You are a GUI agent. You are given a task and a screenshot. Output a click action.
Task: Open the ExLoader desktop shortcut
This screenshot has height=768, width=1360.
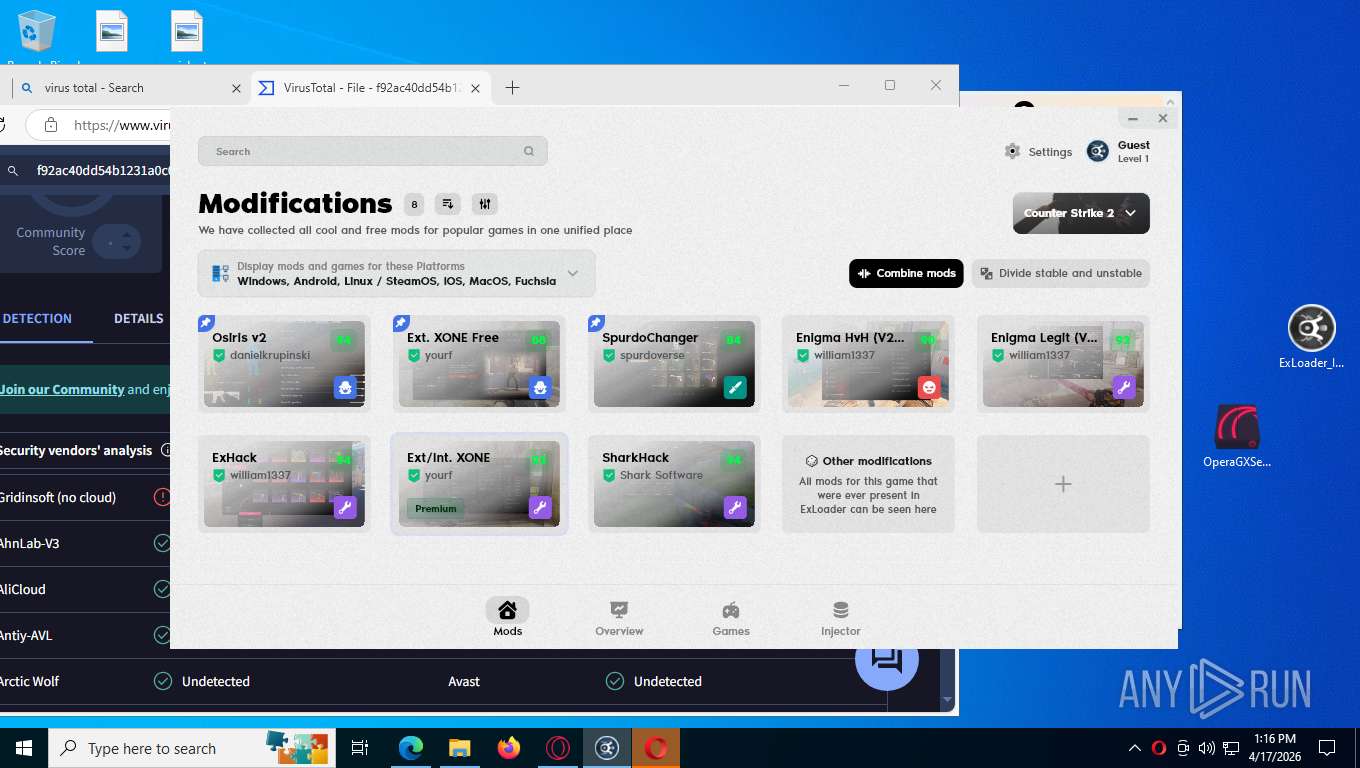point(1311,337)
